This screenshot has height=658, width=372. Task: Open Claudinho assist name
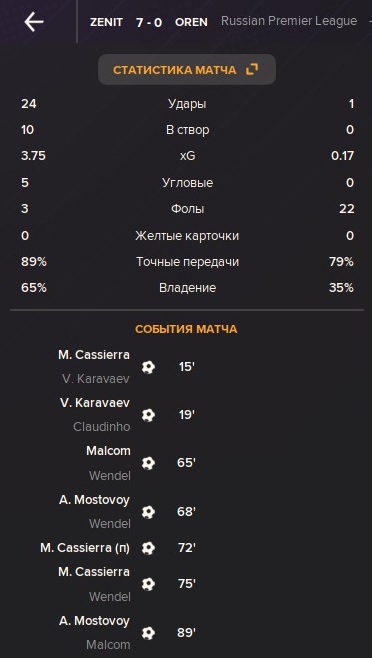(x=102, y=427)
